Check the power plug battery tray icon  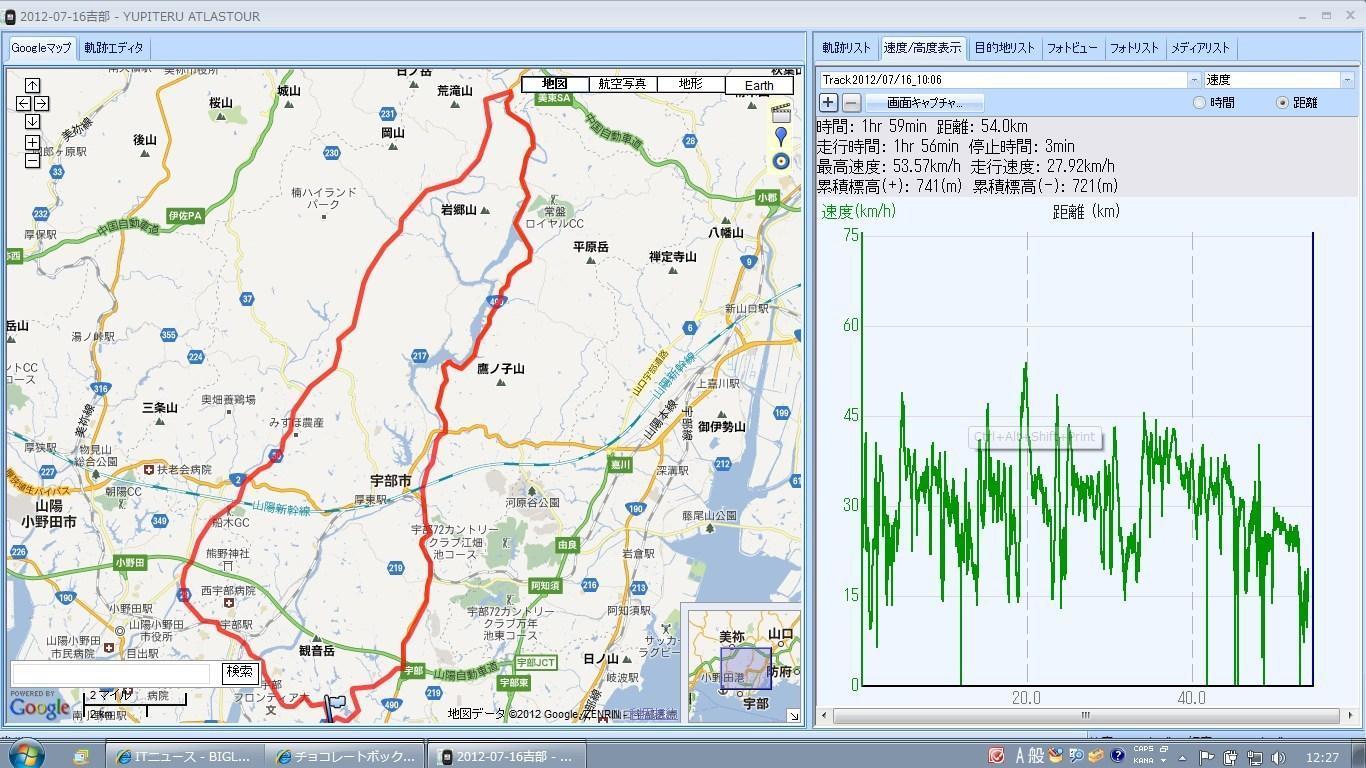(1231, 757)
